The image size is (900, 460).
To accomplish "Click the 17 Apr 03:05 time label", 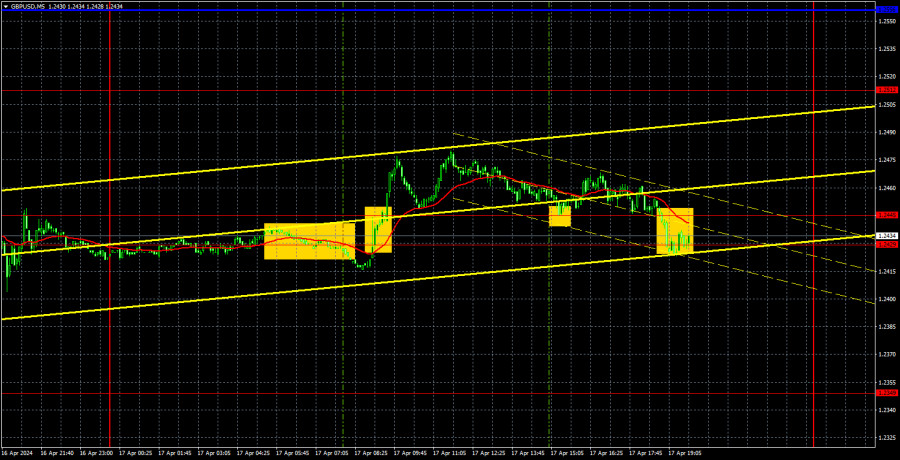I will (x=213, y=453).
